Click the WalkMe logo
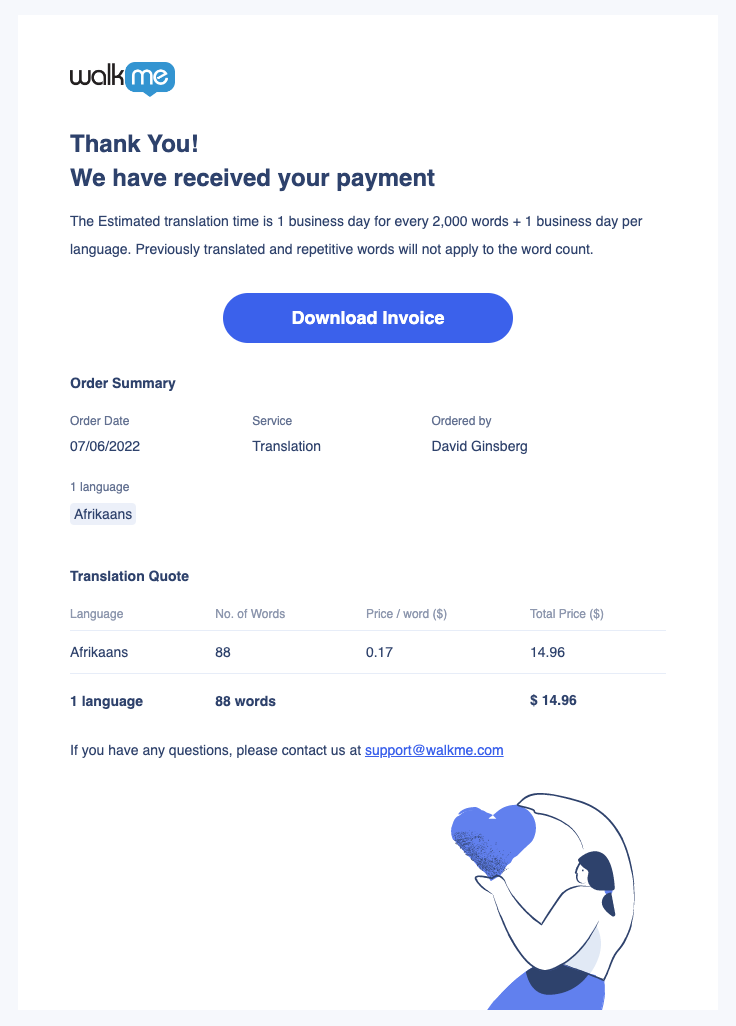This screenshot has width=736, height=1026. point(122,77)
